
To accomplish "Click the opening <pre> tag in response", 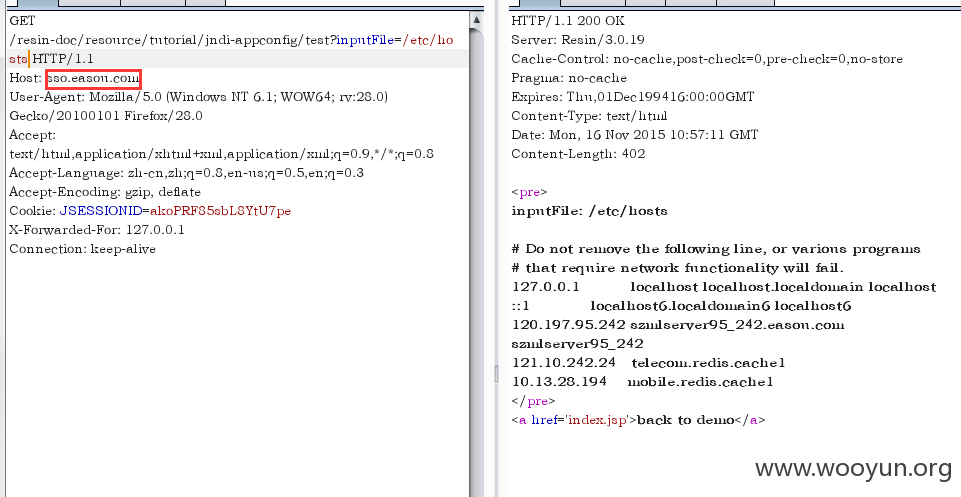I will click(530, 192).
